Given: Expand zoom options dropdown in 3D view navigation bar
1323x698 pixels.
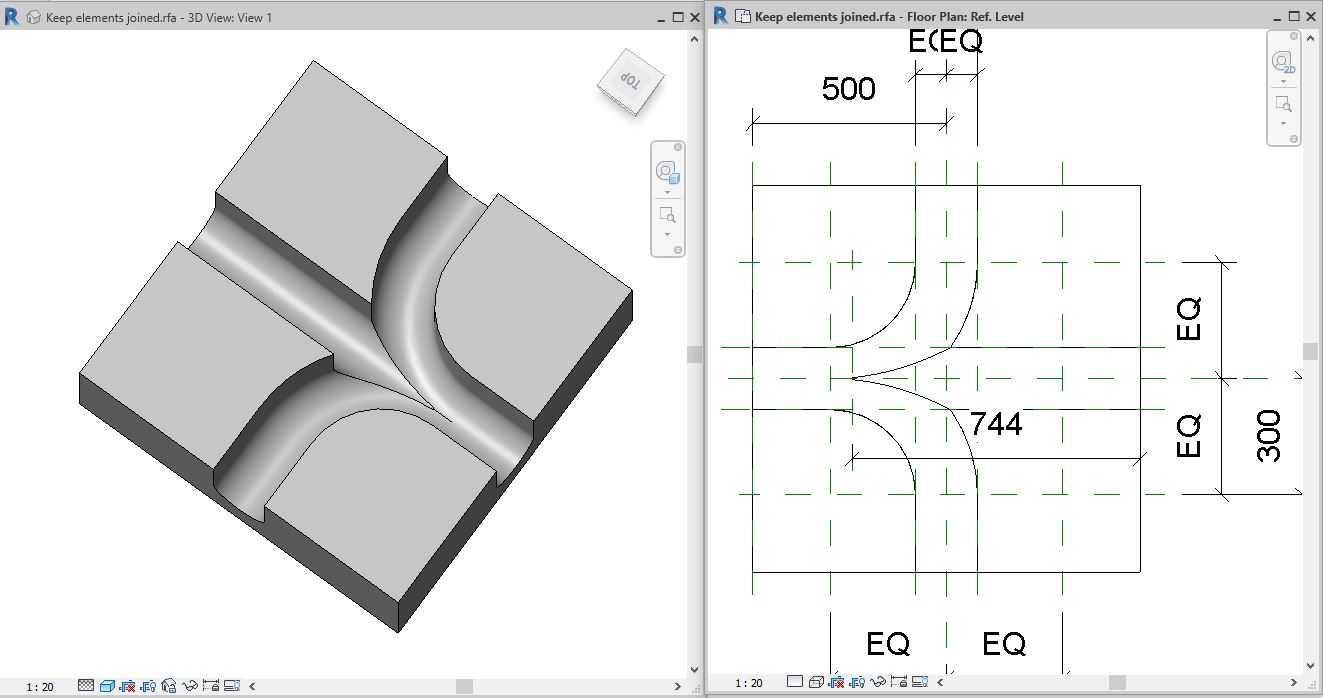Looking at the screenshot, I should click(x=667, y=235).
